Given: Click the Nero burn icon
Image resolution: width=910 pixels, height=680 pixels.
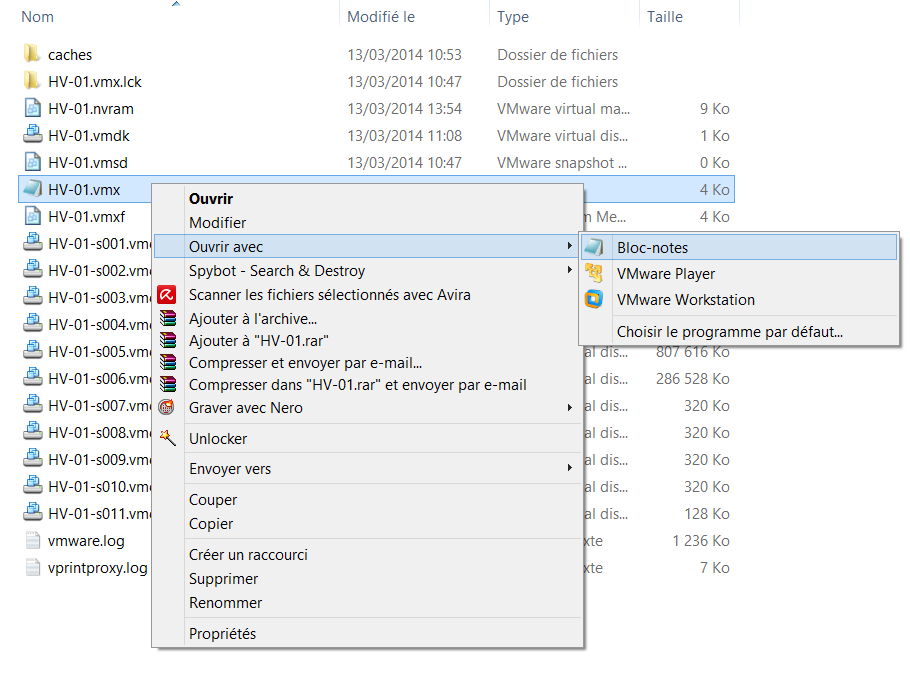Looking at the screenshot, I should click(x=167, y=407).
